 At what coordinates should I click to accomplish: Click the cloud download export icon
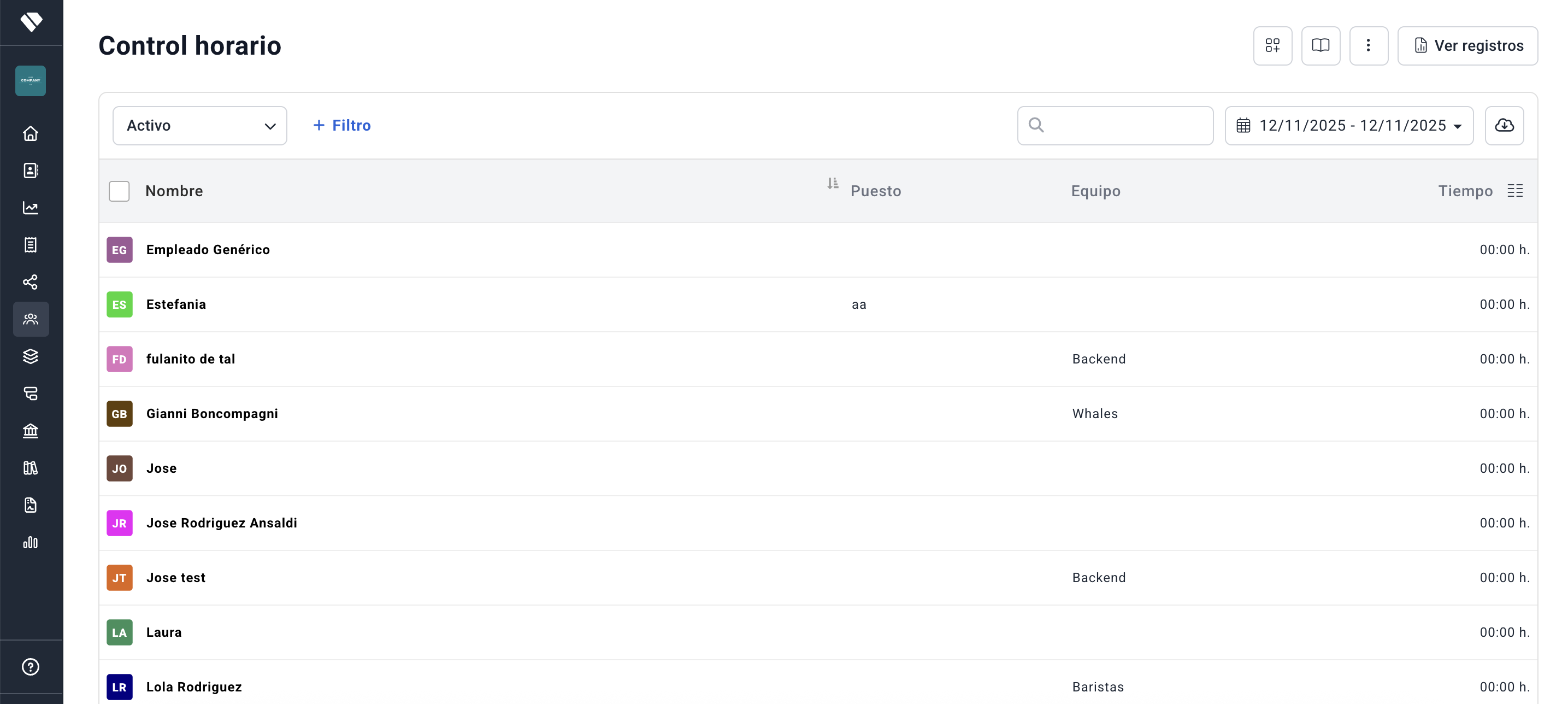1504,126
